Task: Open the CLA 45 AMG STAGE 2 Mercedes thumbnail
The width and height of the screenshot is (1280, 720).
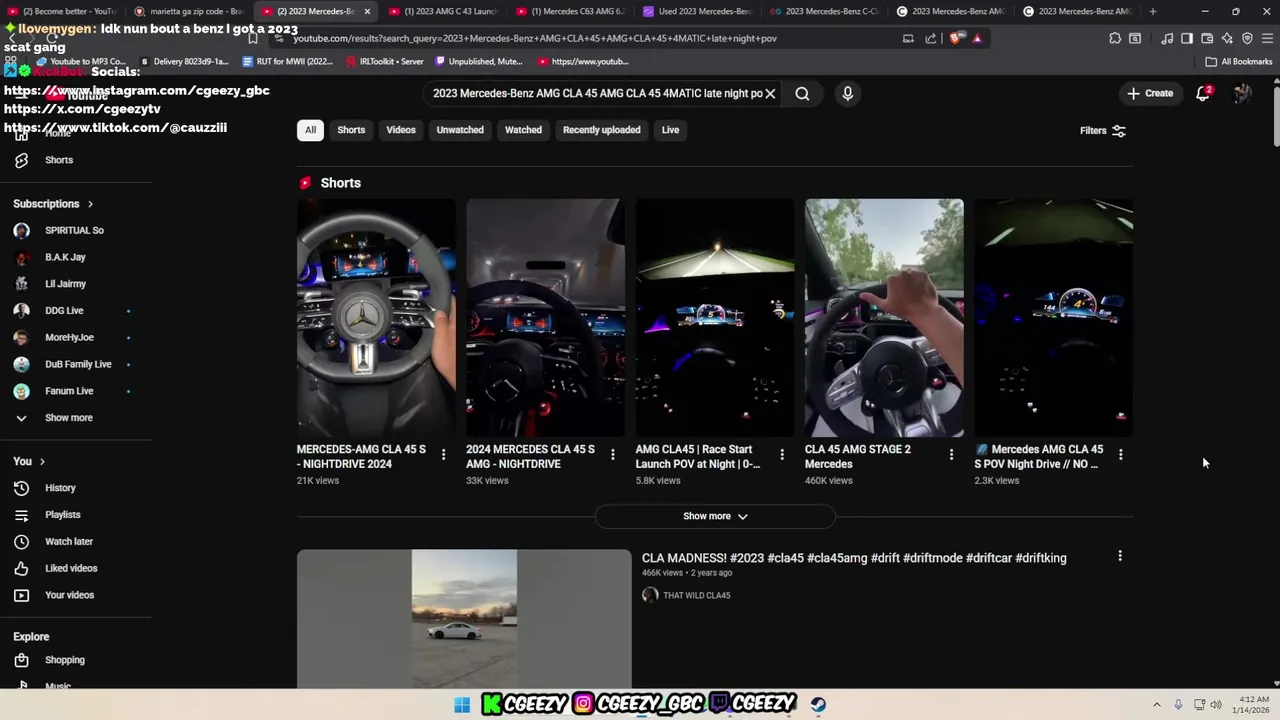Action: click(884, 318)
